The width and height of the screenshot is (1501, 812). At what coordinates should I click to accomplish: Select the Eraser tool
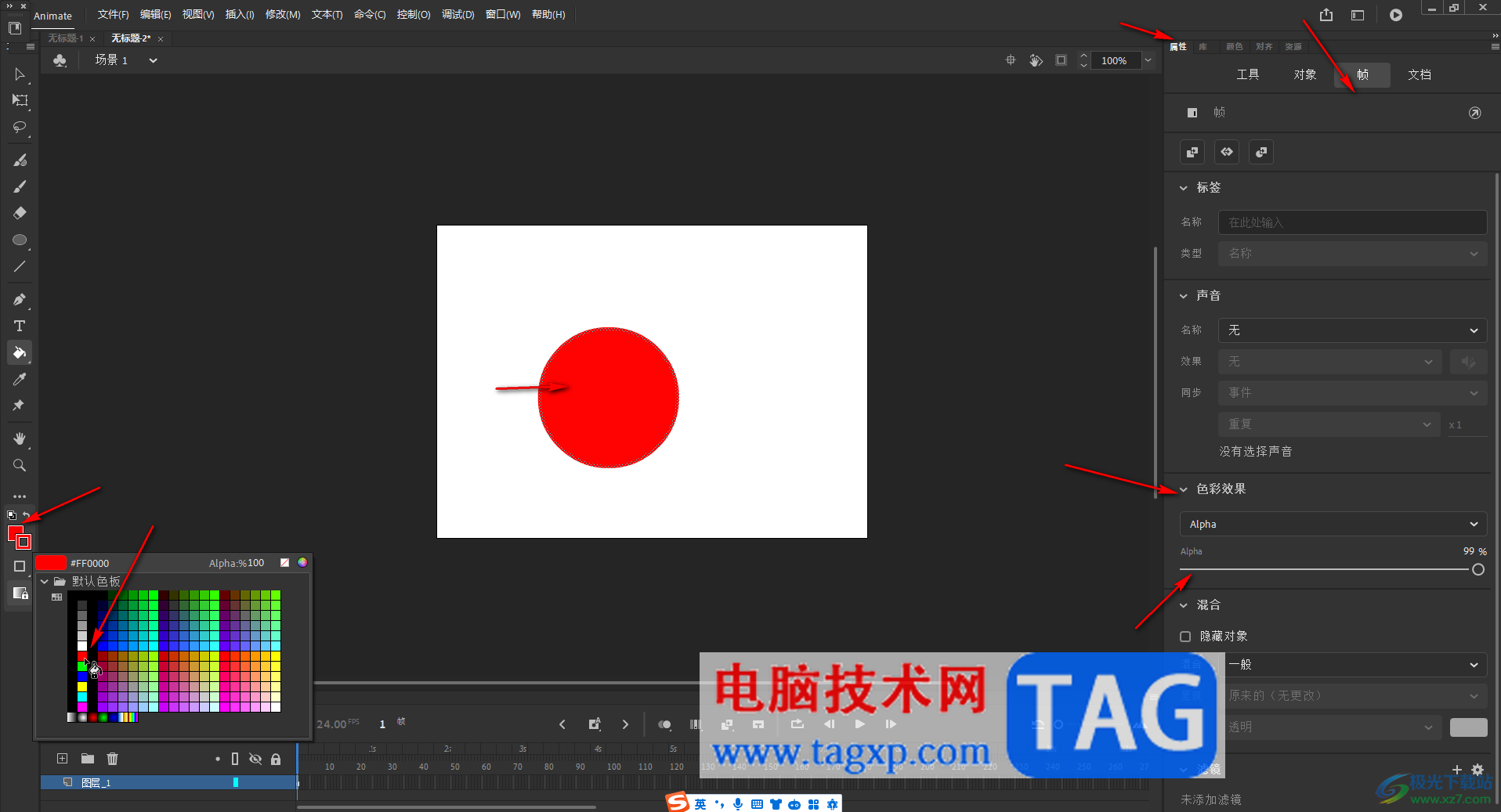coord(20,213)
